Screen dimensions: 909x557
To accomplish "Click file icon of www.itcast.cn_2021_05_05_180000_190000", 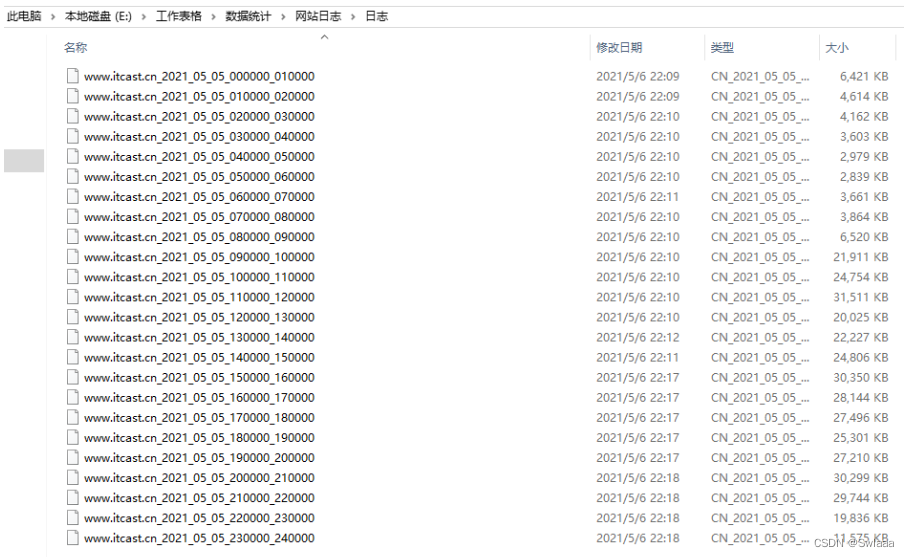I will [x=72, y=438].
